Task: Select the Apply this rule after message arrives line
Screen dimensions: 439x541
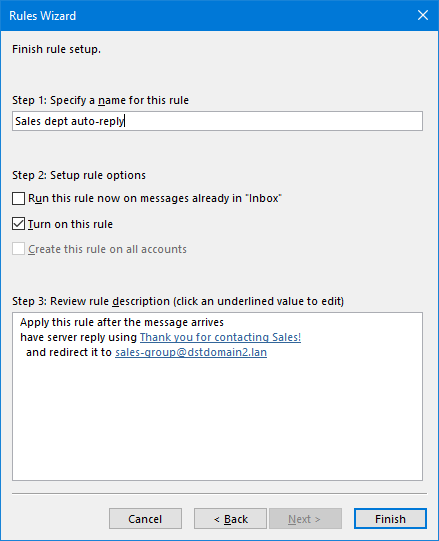Action: coord(122,322)
